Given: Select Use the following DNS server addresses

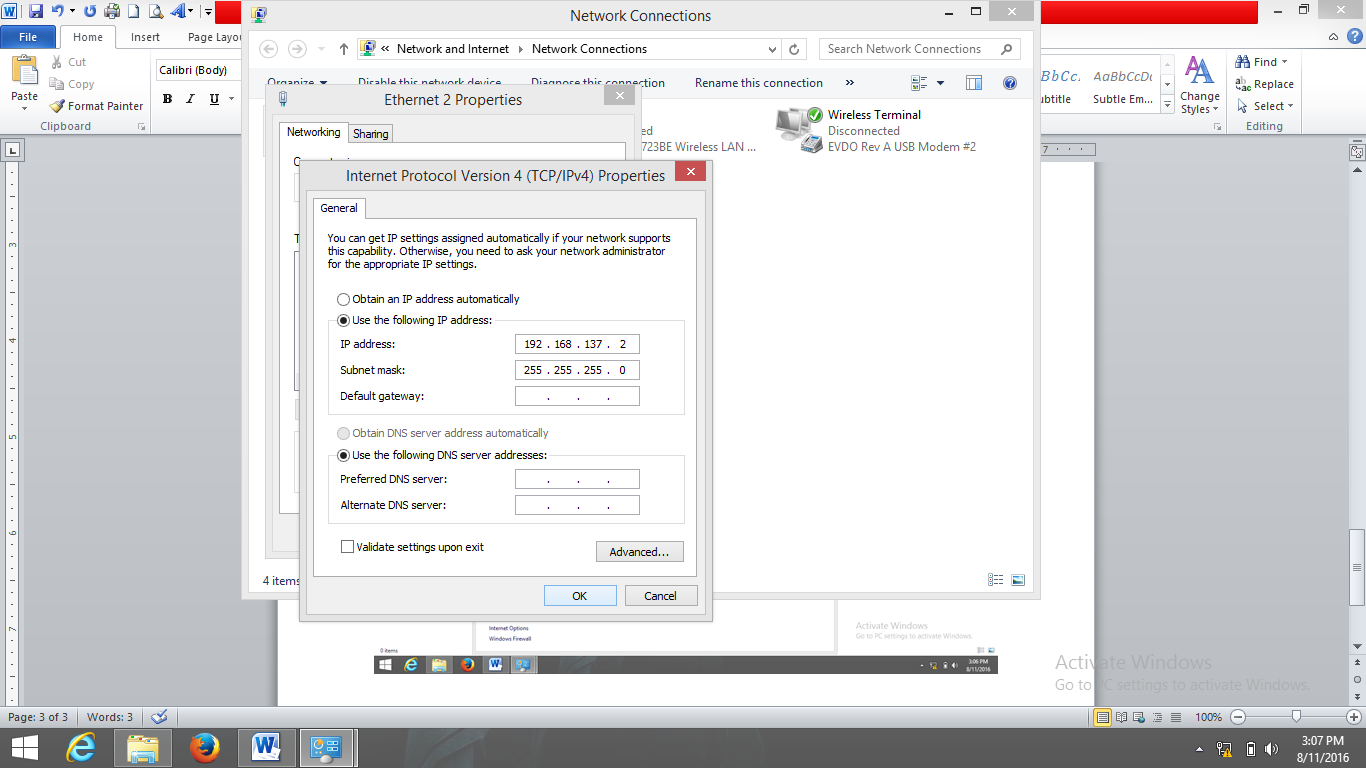Looking at the screenshot, I should click(343, 454).
